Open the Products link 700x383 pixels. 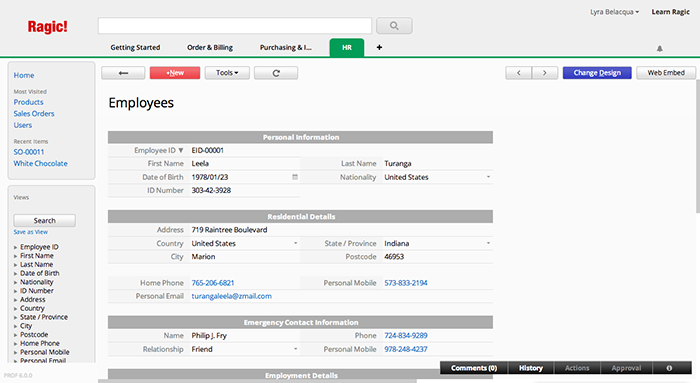[29, 102]
